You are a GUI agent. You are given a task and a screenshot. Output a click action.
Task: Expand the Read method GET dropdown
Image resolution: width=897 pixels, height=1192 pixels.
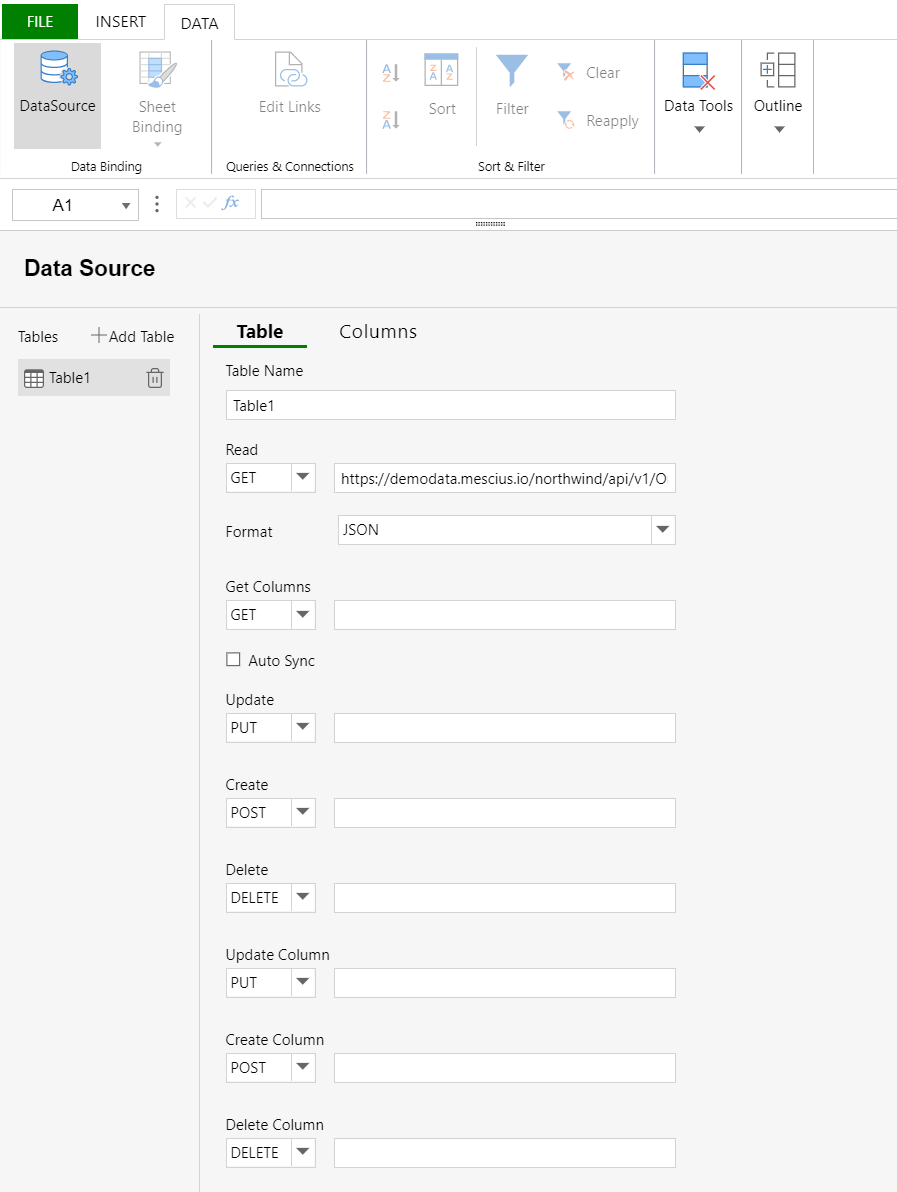pos(303,478)
